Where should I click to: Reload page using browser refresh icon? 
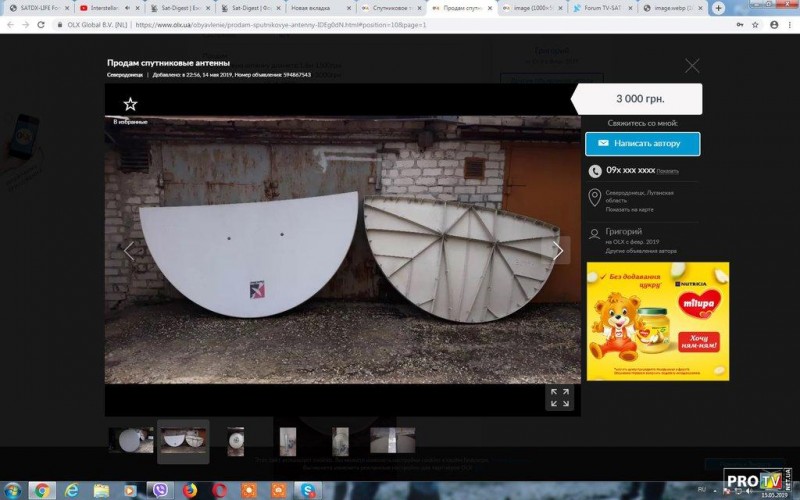[41, 24]
